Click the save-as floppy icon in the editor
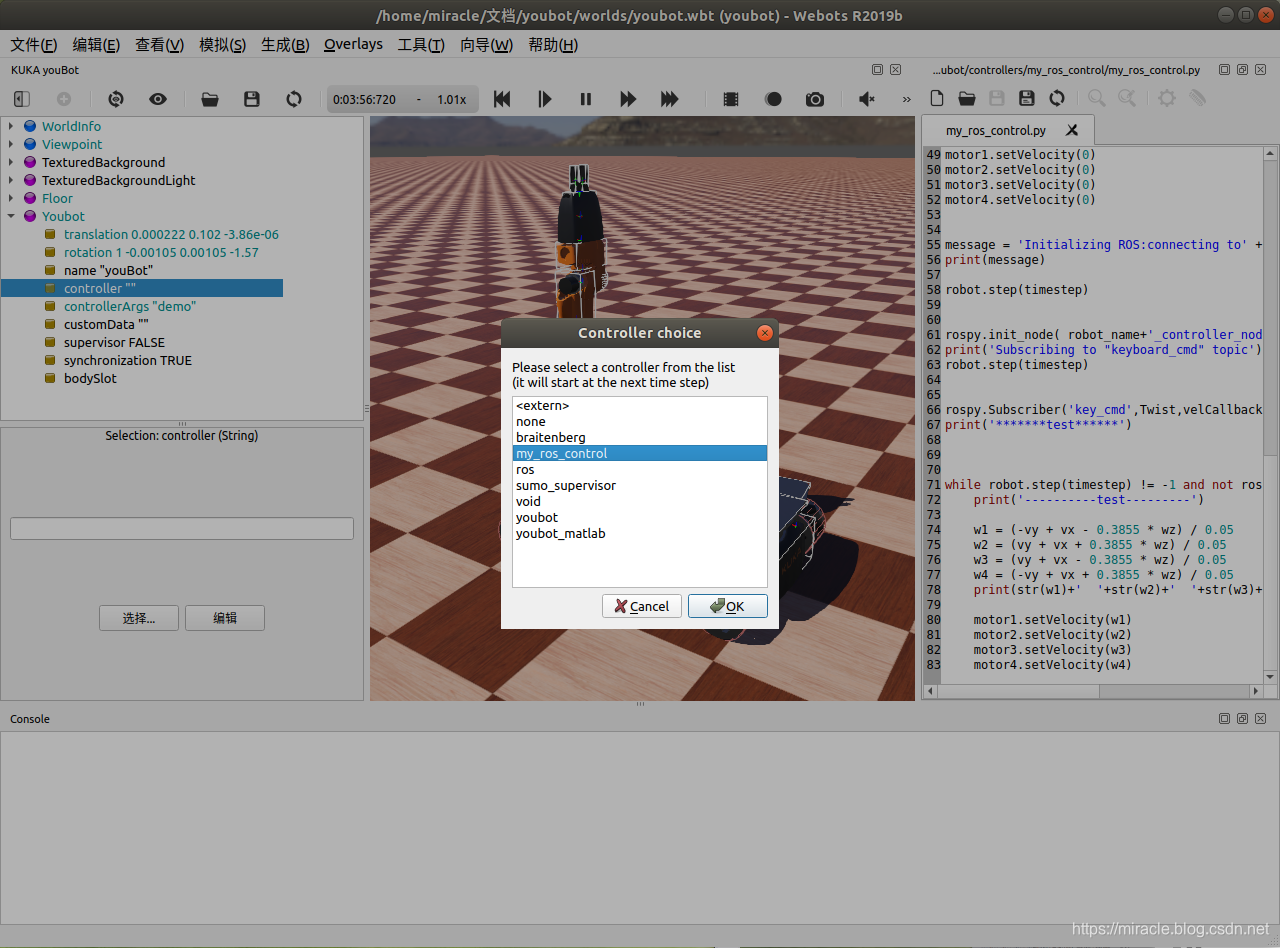This screenshot has height=948, width=1280. point(1027,98)
